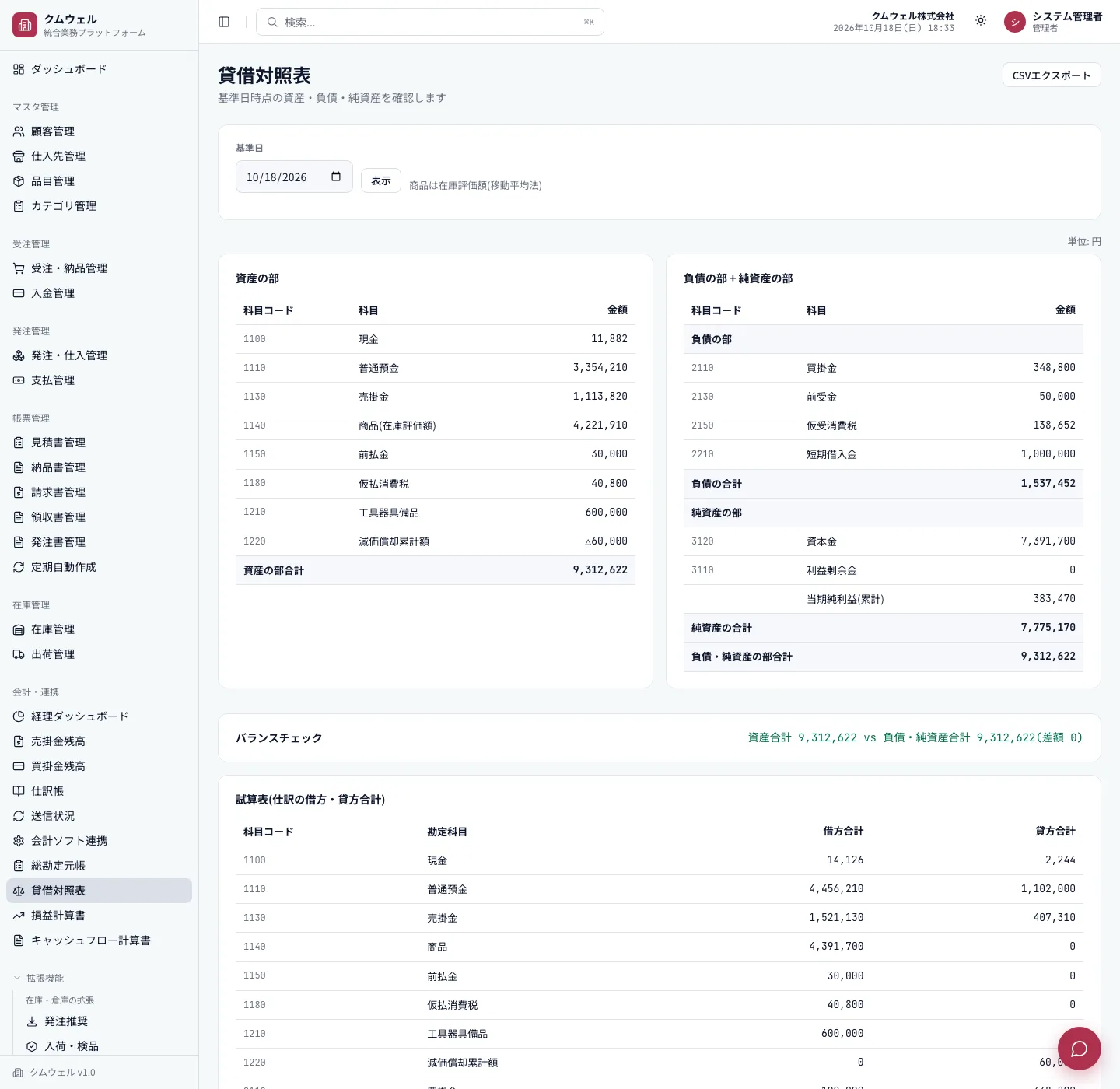This screenshot has width=1120, height=1089.
Task: Click the 発注推奨 download icon
Action: click(32, 1021)
